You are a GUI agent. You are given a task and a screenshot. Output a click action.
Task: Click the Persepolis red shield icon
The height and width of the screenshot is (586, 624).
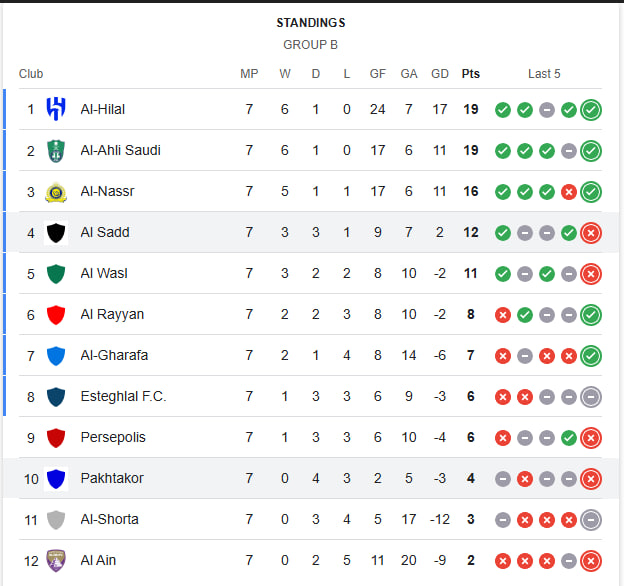coord(56,437)
